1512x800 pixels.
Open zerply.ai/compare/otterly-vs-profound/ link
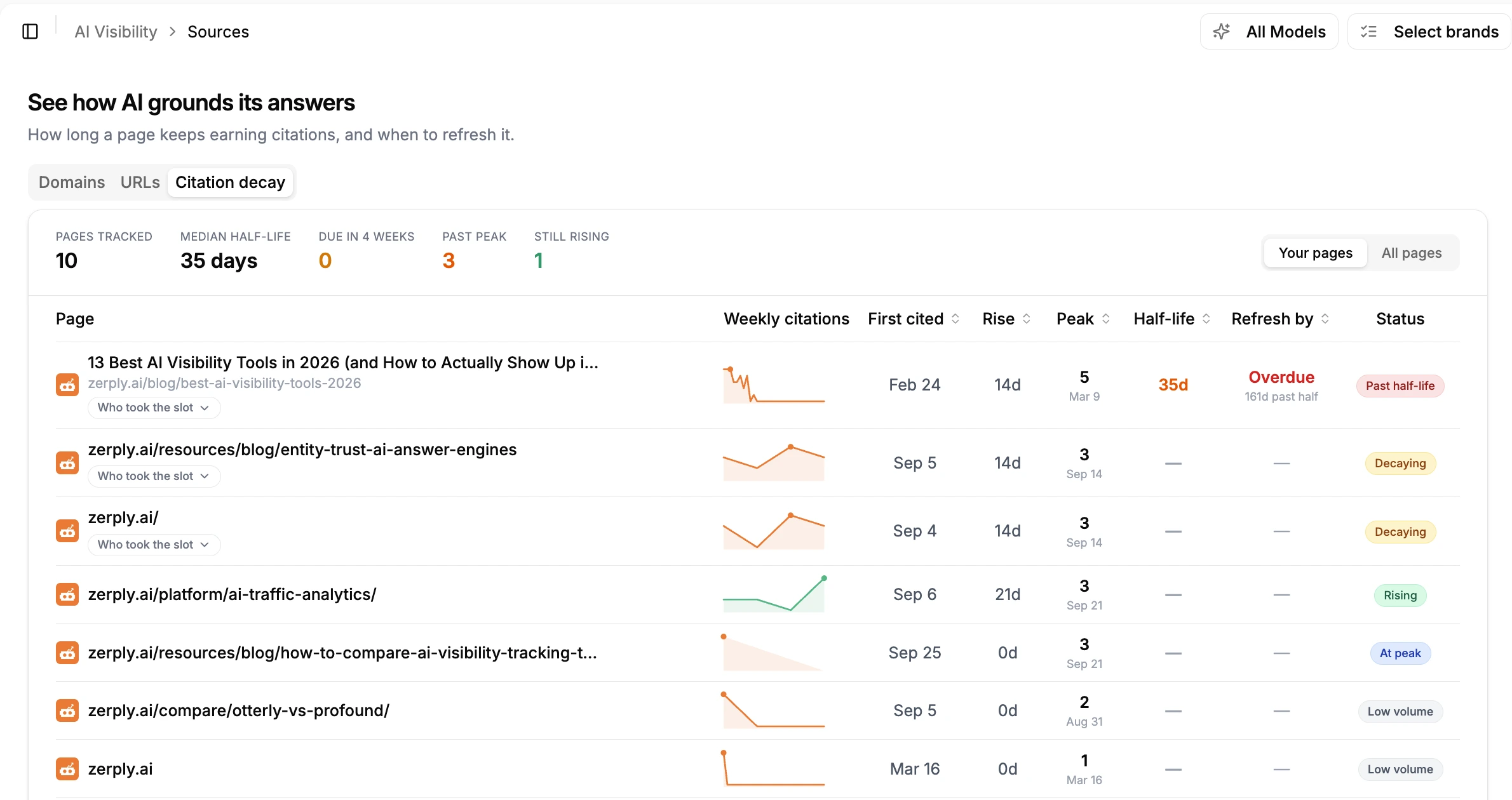pyautogui.click(x=239, y=710)
